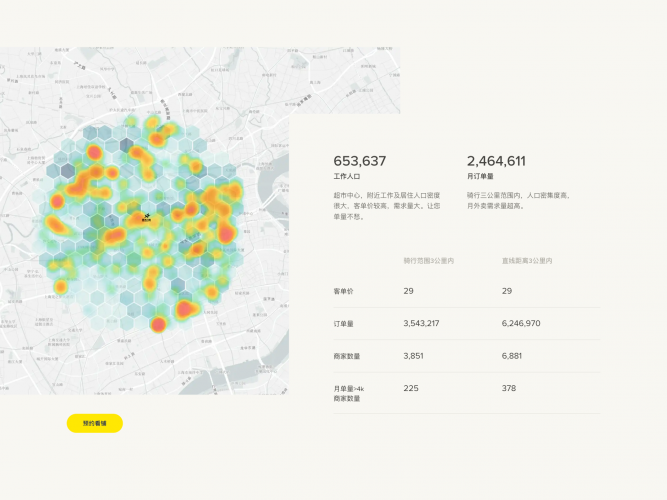The height and width of the screenshot is (500, 667).
Task: Click the 直线距离3公里内 column header
Action: [527, 260]
